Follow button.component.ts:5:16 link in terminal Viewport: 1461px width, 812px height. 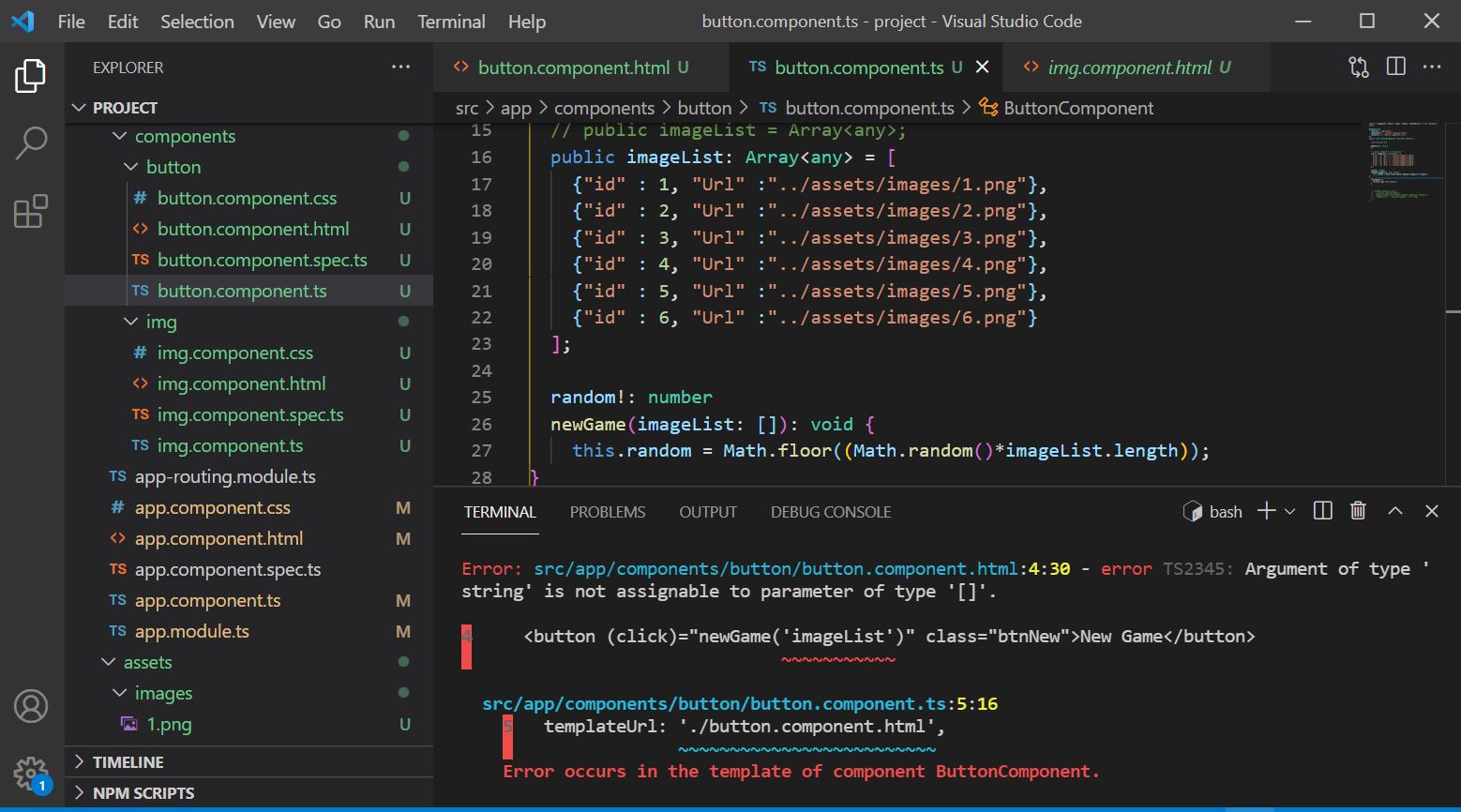tap(740, 704)
